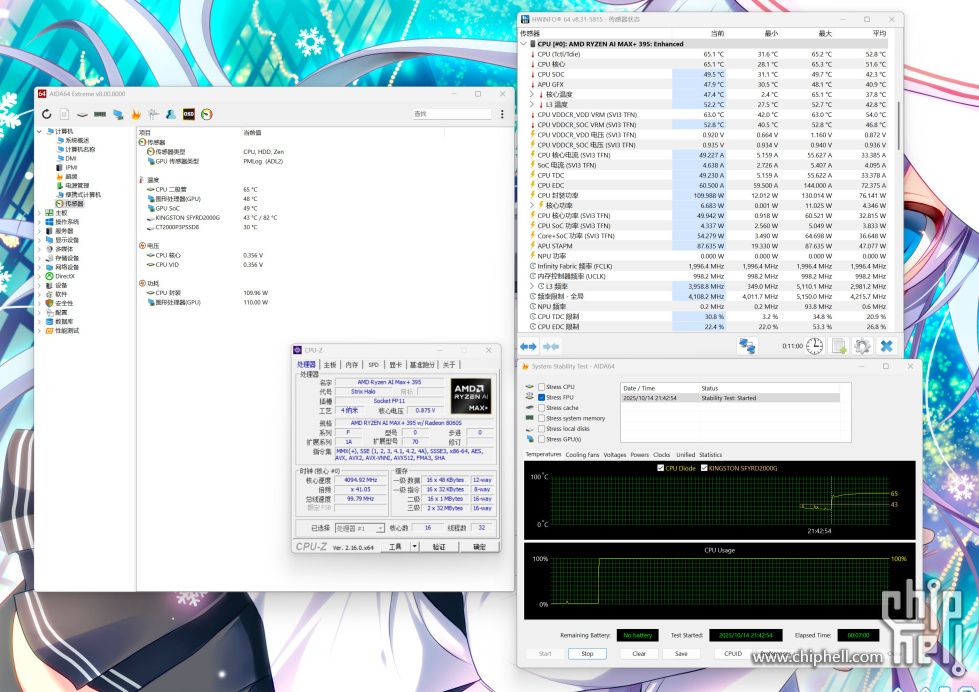
Task: Click the HWiNFO settings gear icon
Action: point(862,346)
